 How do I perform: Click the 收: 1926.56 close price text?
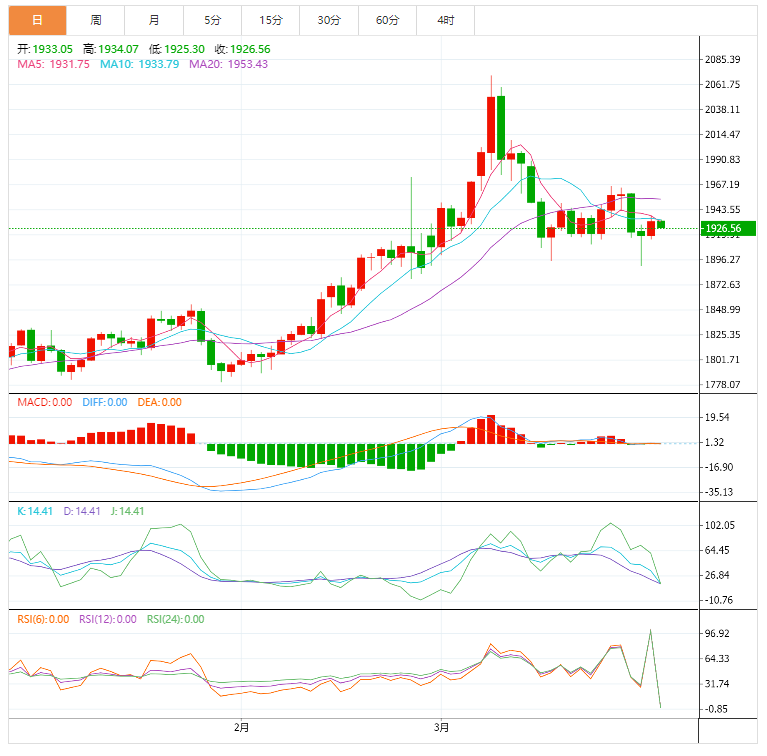(x=242, y=49)
